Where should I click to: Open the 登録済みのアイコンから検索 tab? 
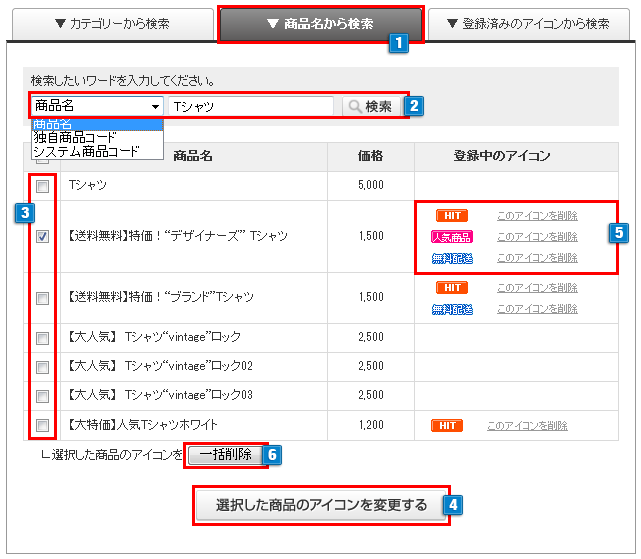(528, 24)
